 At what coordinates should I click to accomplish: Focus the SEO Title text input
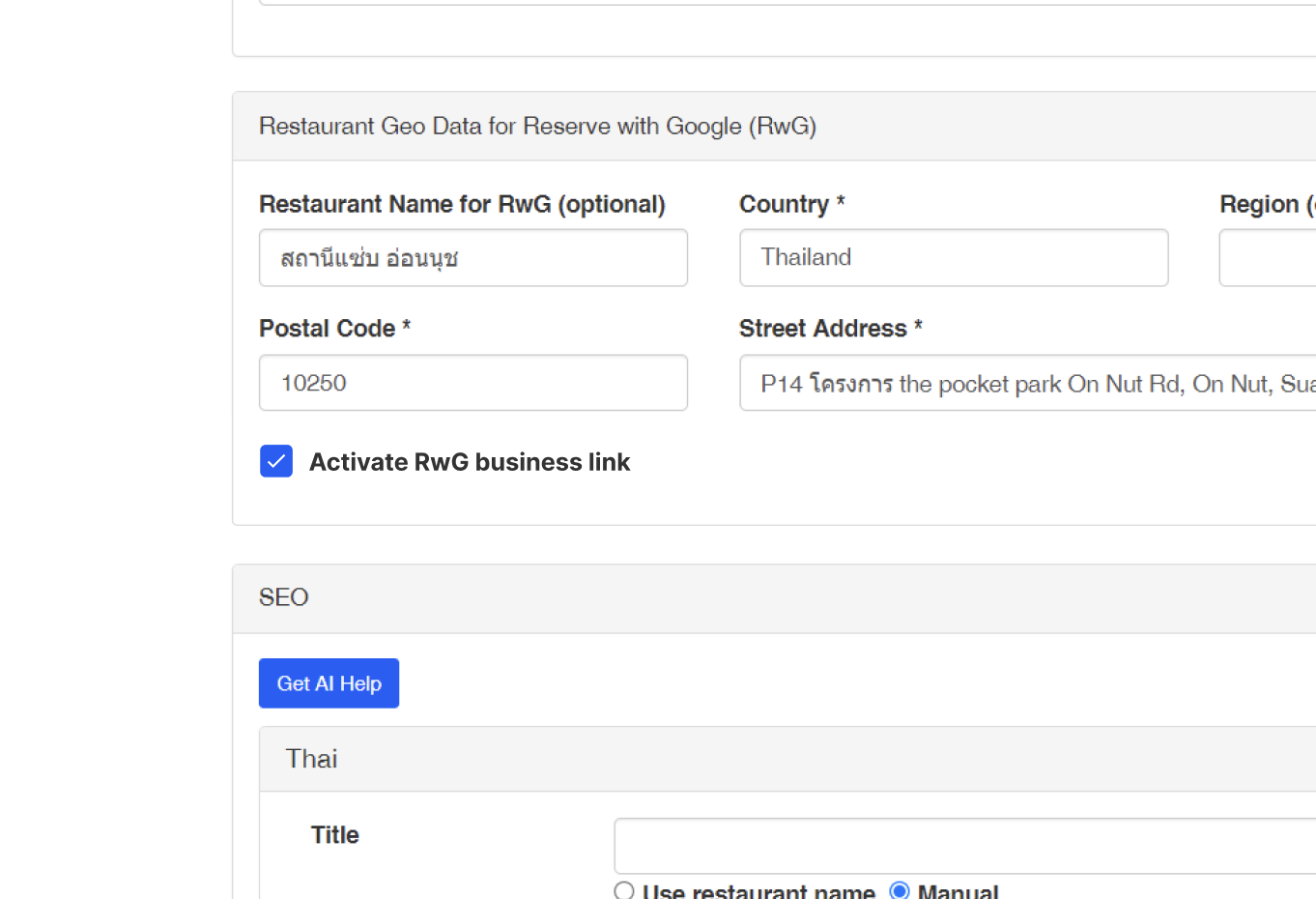pyautogui.click(x=963, y=846)
